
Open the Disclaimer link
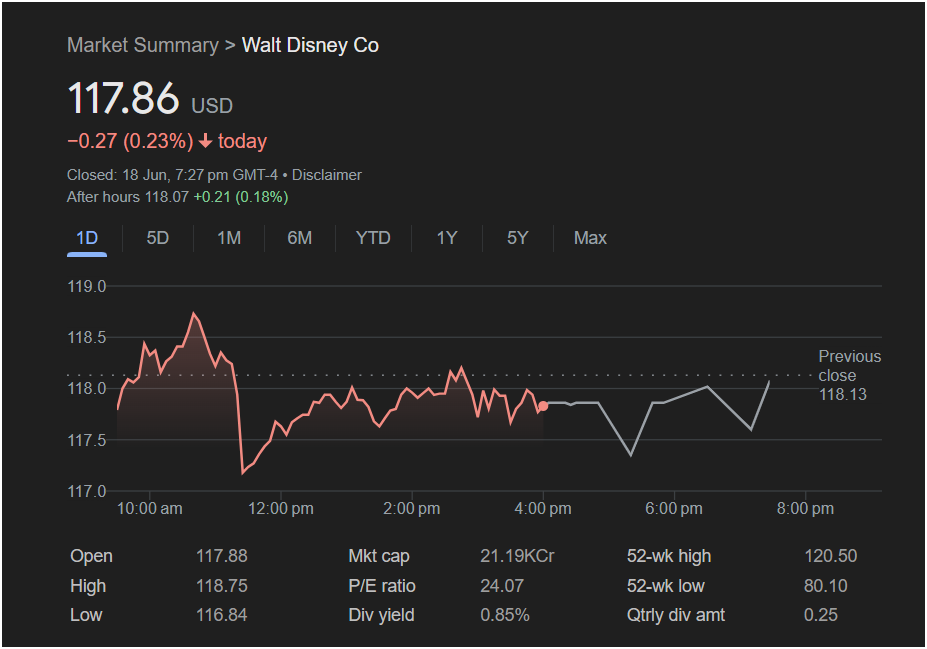click(326, 175)
